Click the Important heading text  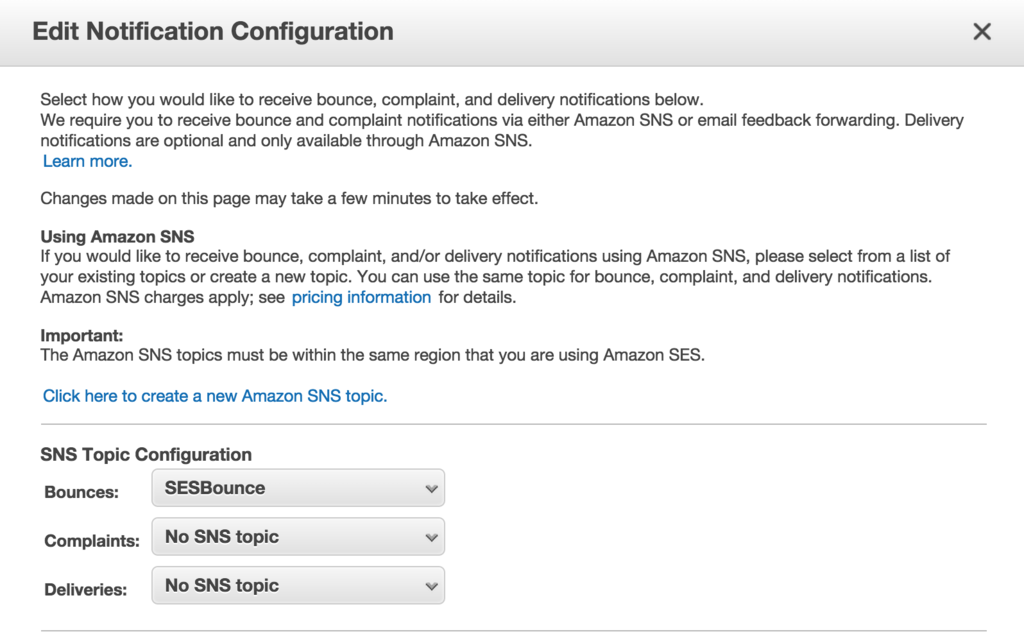tap(81, 336)
